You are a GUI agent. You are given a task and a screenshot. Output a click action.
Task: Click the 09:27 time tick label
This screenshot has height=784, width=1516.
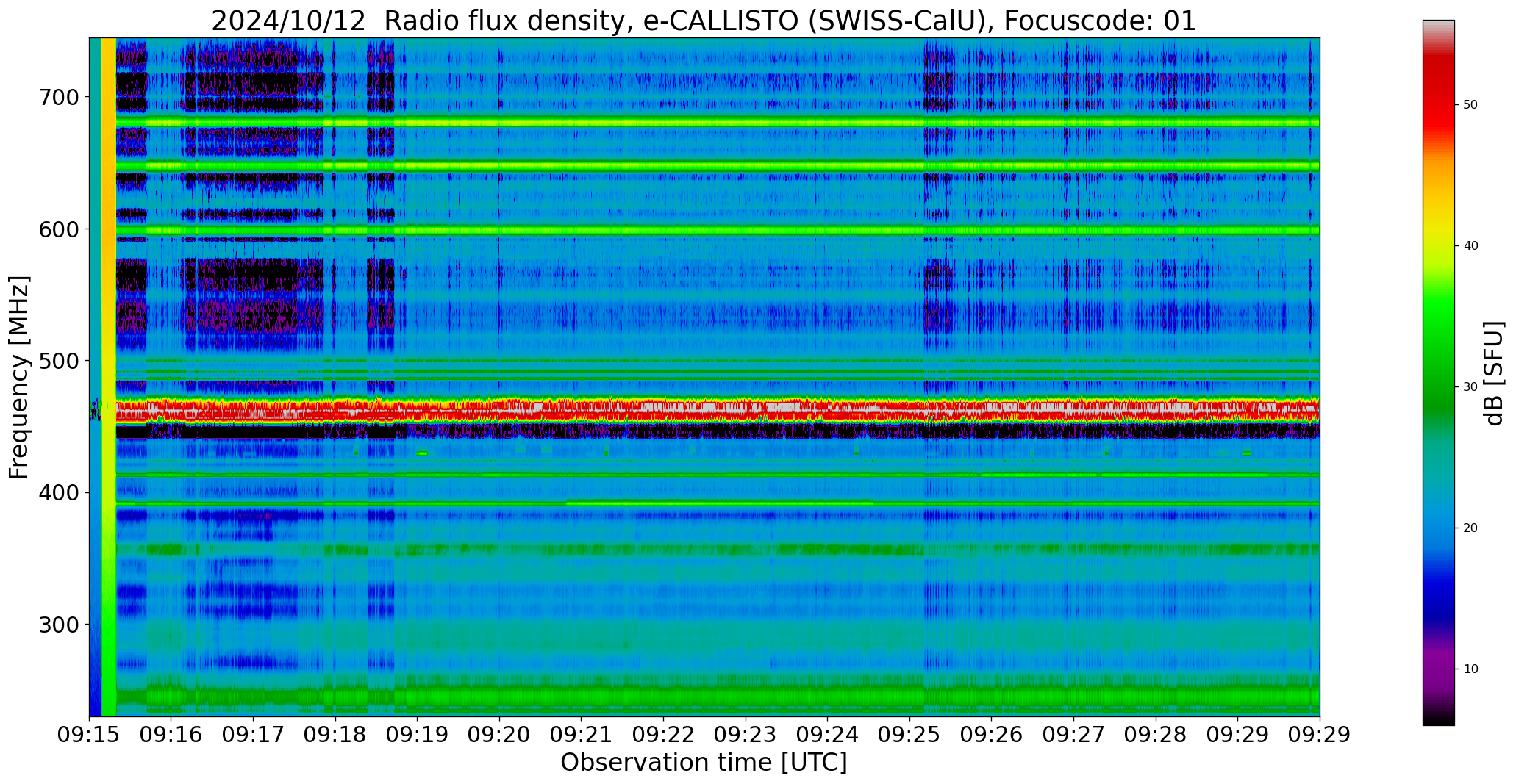pos(1073,736)
